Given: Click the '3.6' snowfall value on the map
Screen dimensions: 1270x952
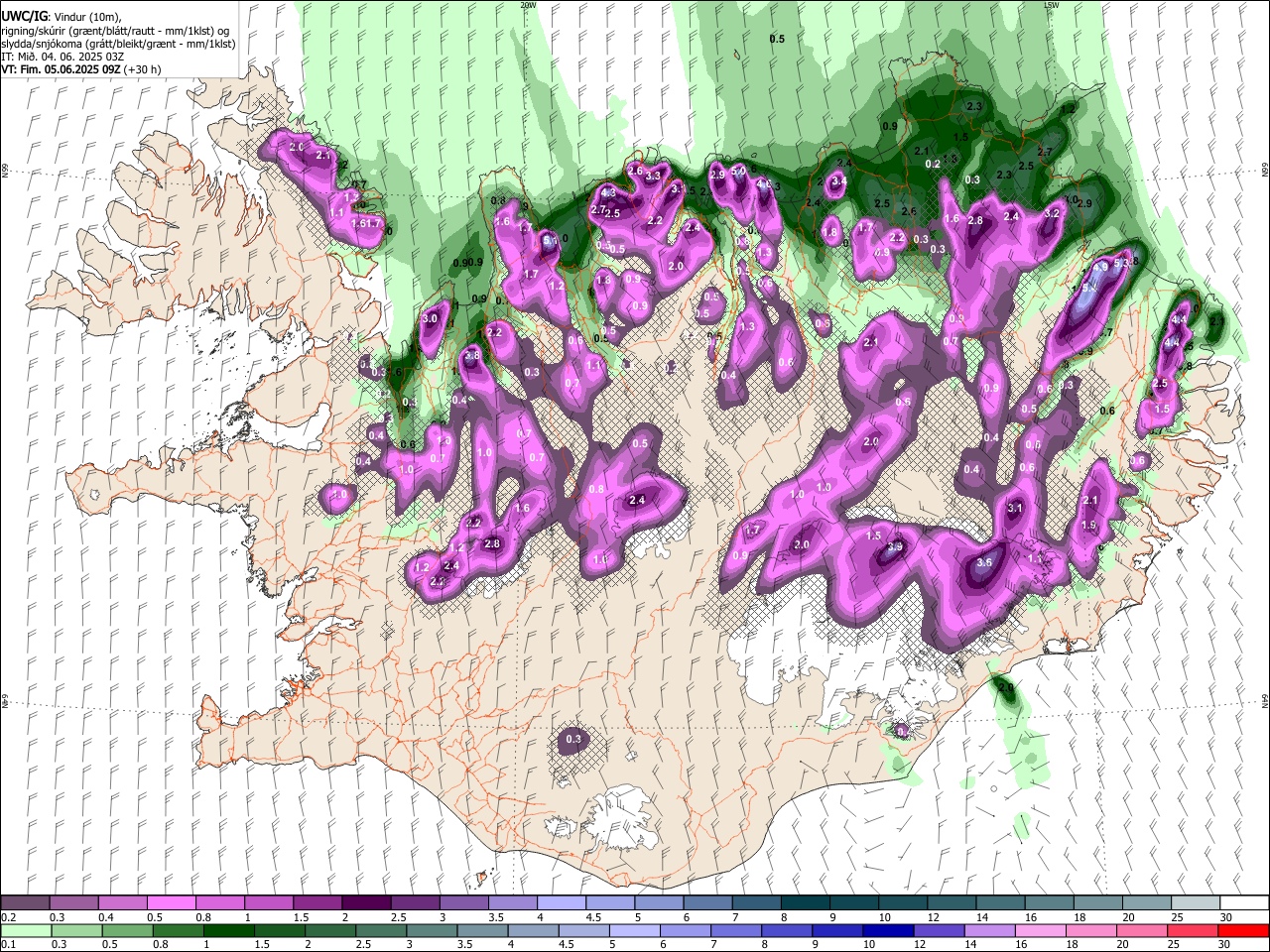Looking at the screenshot, I should [984, 562].
